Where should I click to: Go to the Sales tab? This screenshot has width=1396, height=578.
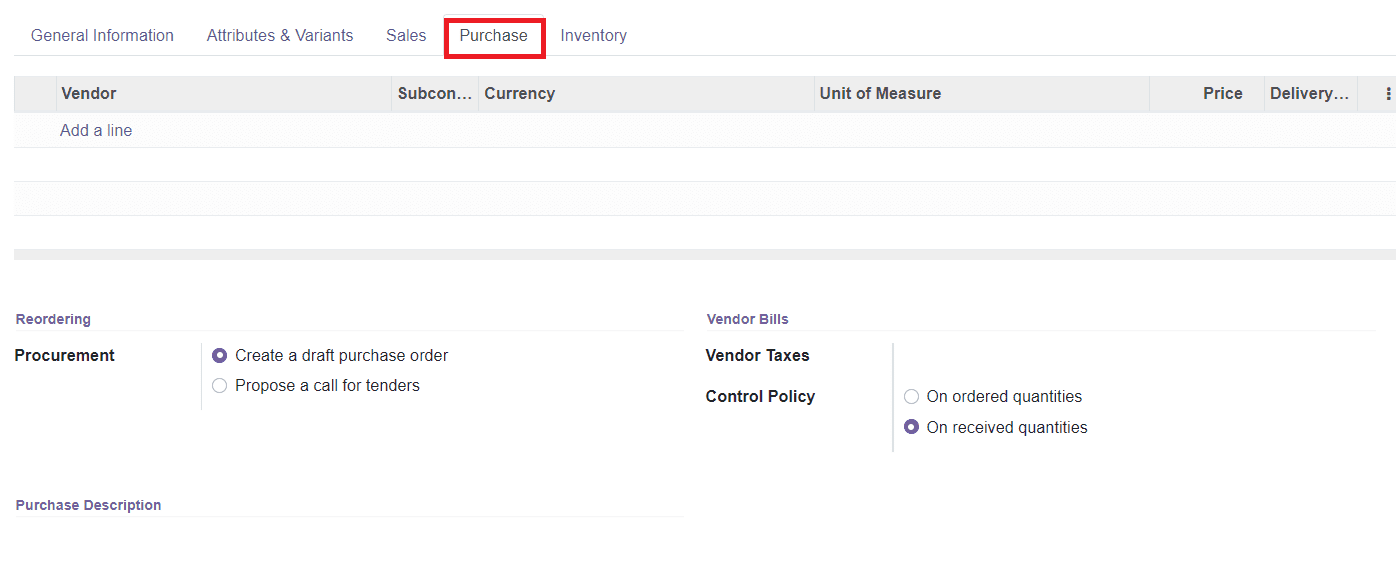405,35
